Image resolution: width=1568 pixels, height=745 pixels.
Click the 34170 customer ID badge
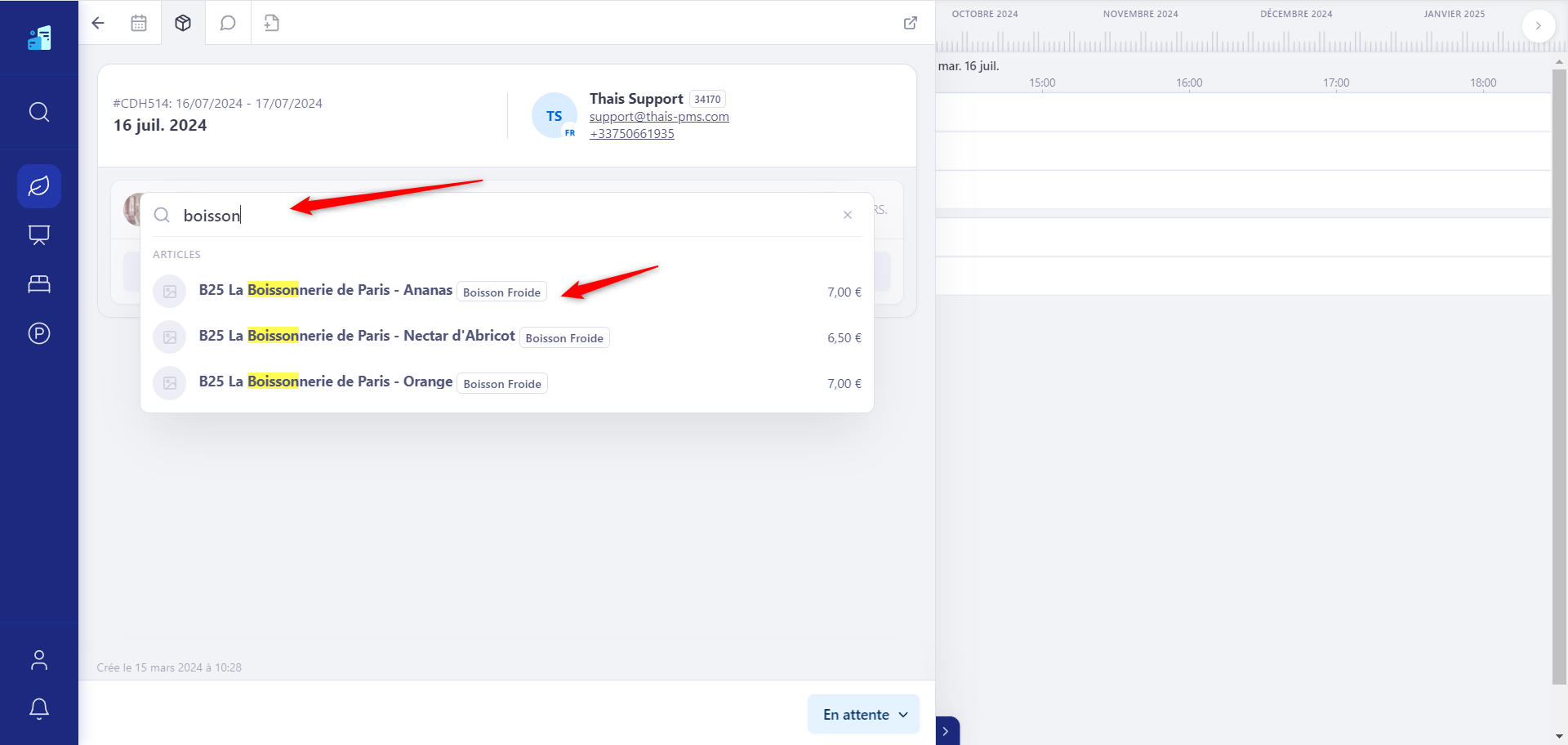tap(707, 99)
